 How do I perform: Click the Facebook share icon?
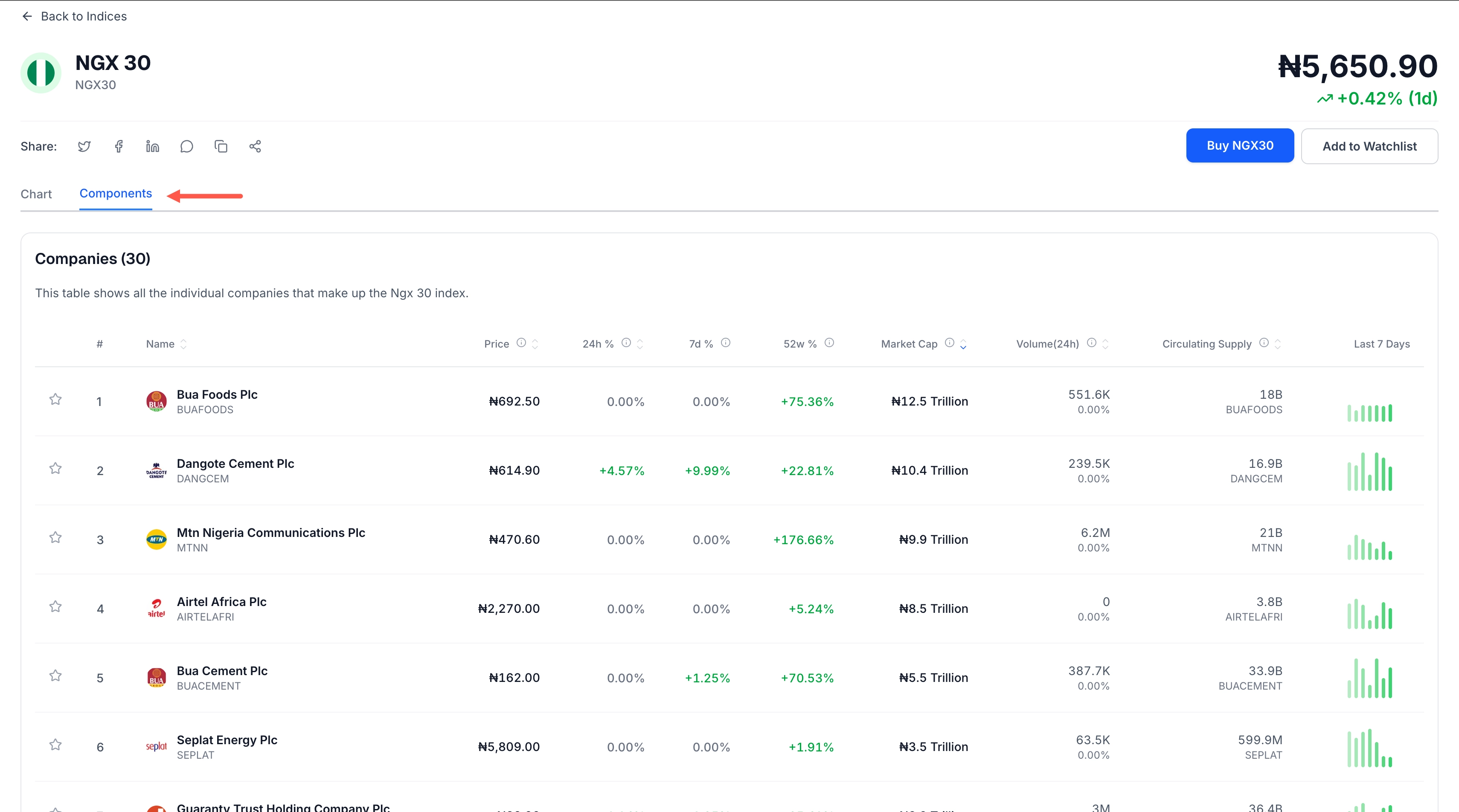[x=118, y=147]
